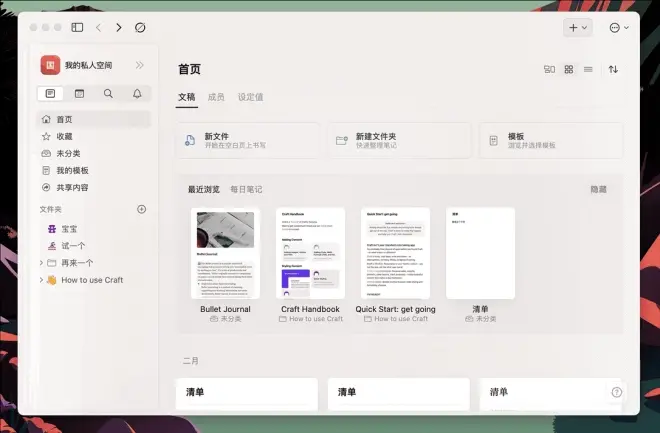The width and height of the screenshot is (660, 433).
Task: Expand the 再来一个 folder chevron
Action: click(41, 263)
